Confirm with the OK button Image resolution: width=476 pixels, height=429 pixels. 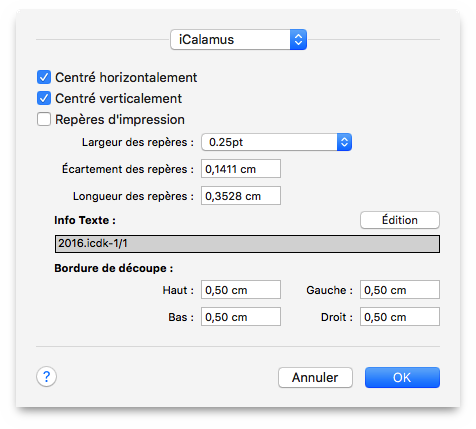point(402,377)
